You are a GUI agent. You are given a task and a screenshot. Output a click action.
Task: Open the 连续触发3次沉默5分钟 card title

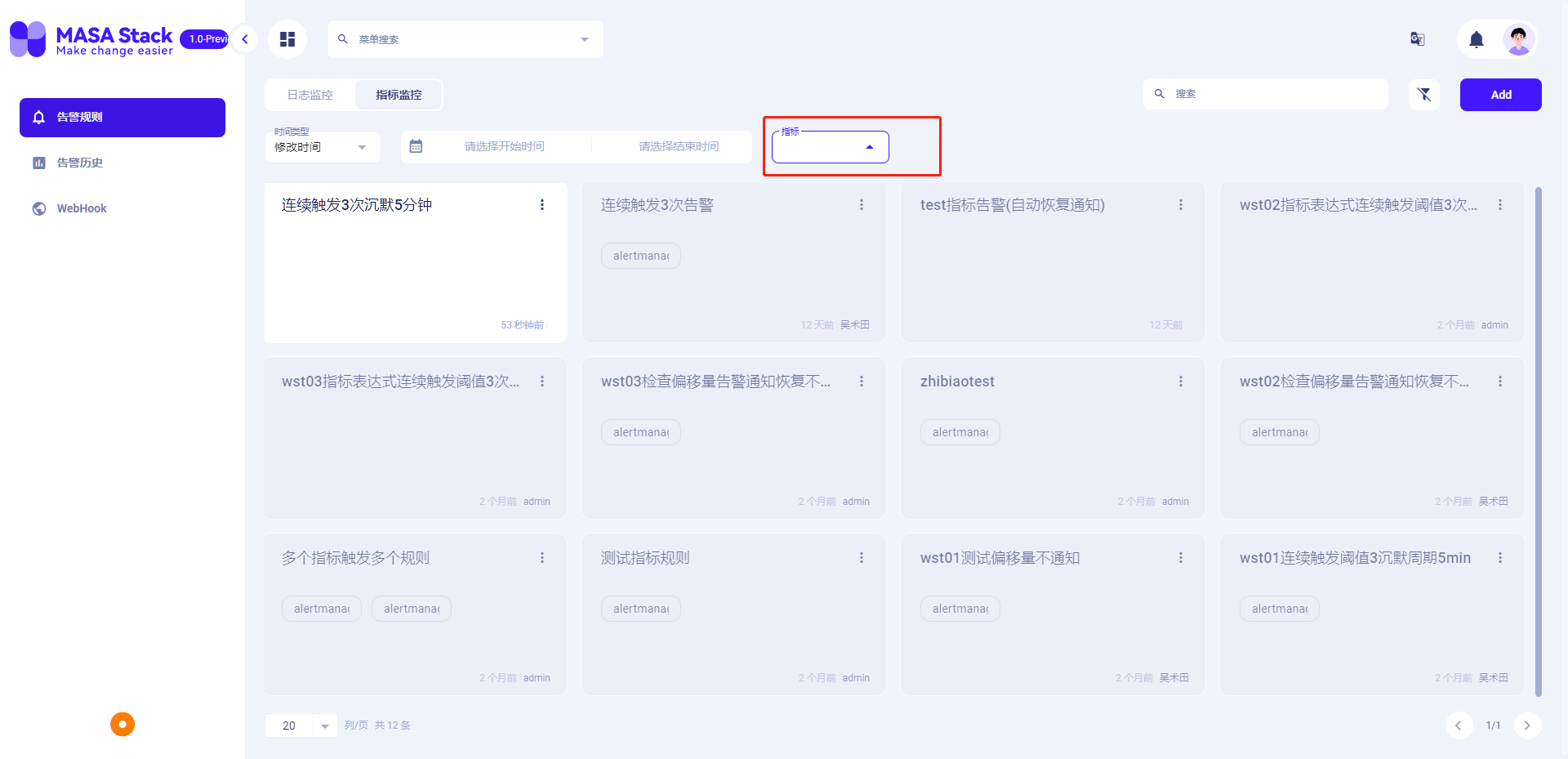click(x=357, y=205)
